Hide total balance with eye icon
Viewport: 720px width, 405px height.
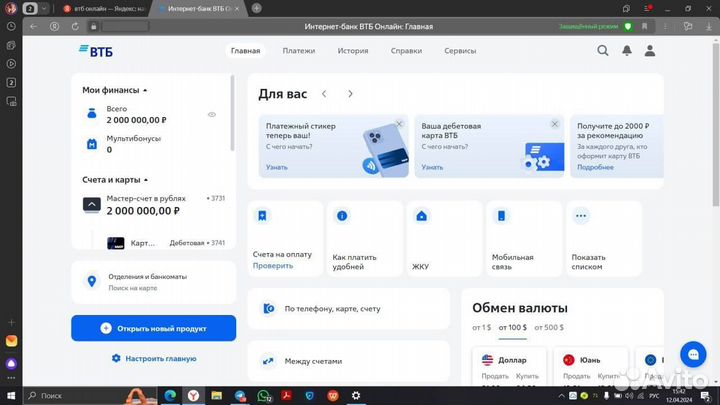tap(212, 114)
